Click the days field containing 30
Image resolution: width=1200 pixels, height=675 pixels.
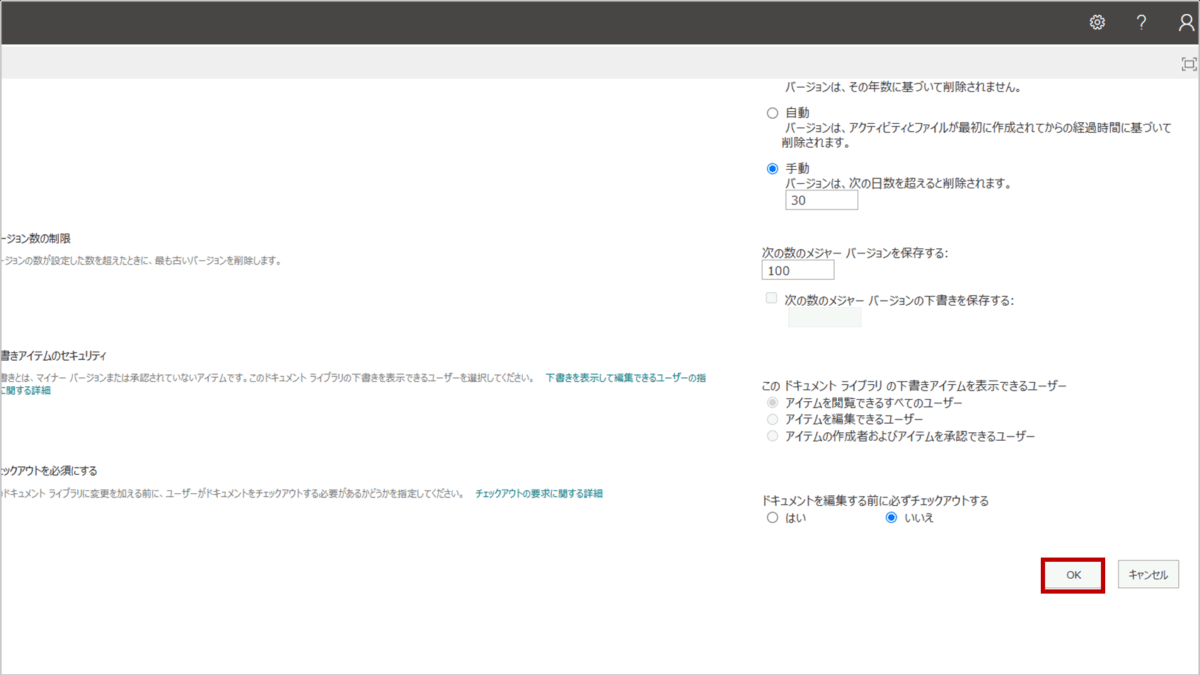(821, 200)
